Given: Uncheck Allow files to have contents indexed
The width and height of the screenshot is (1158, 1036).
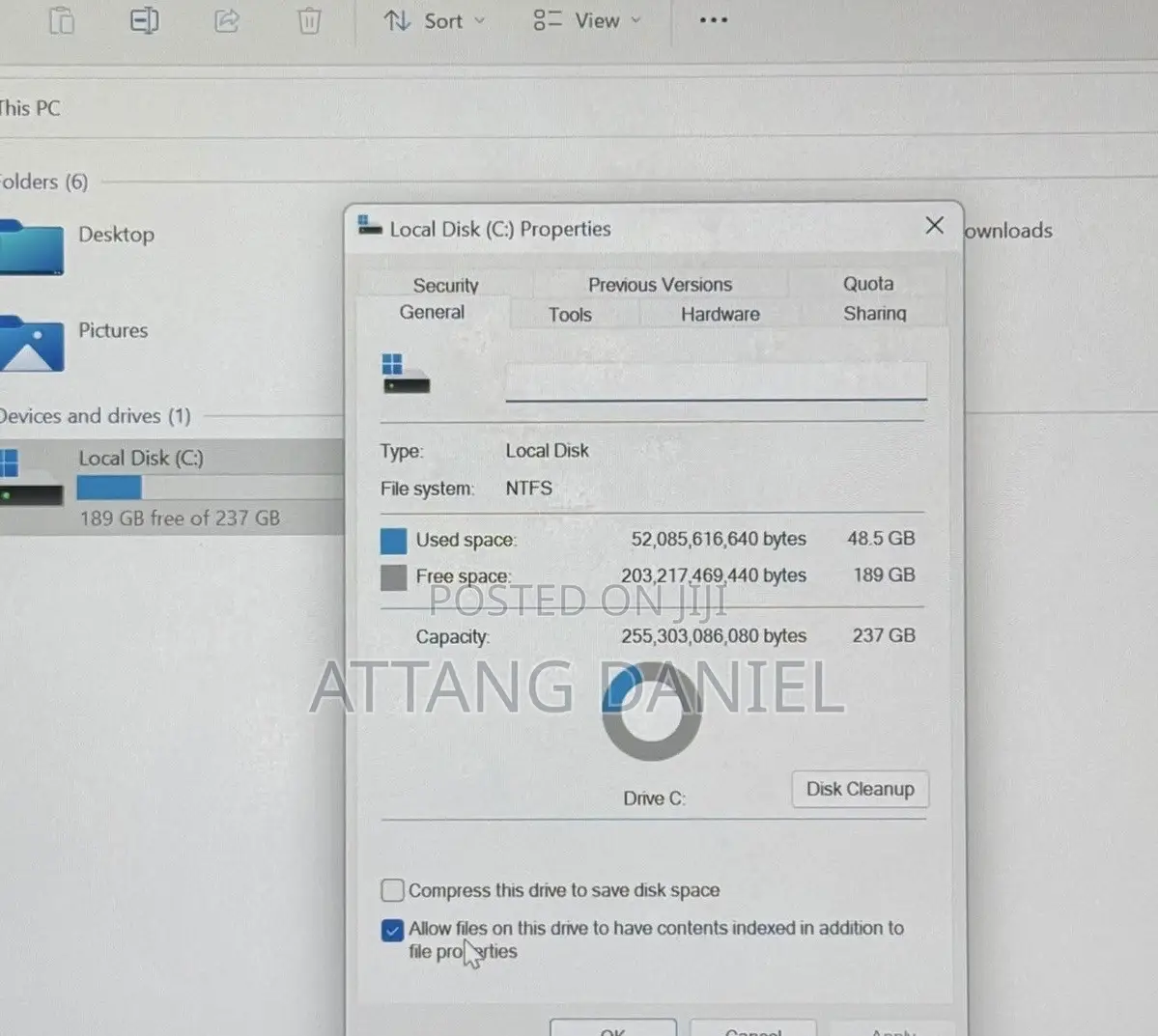Looking at the screenshot, I should (392, 930).
